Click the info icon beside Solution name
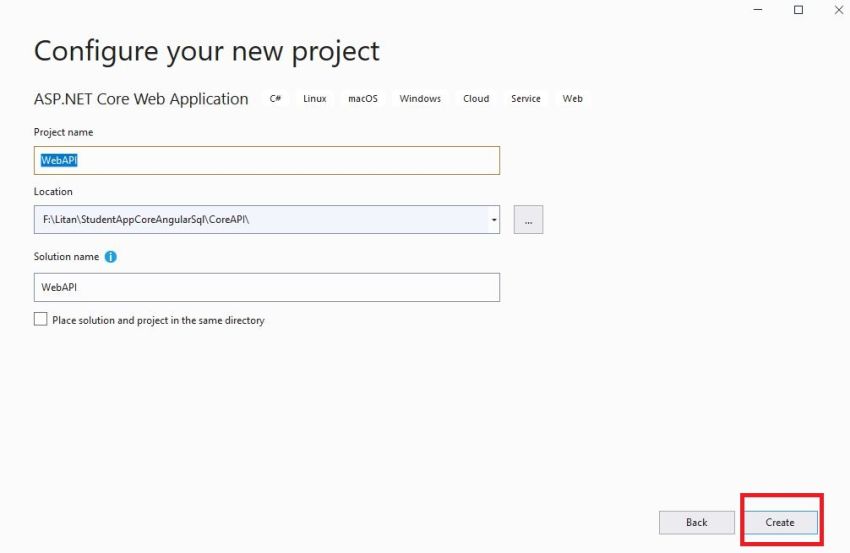The width and height of the screenshot is (850, 553). (x=110, y=257)
